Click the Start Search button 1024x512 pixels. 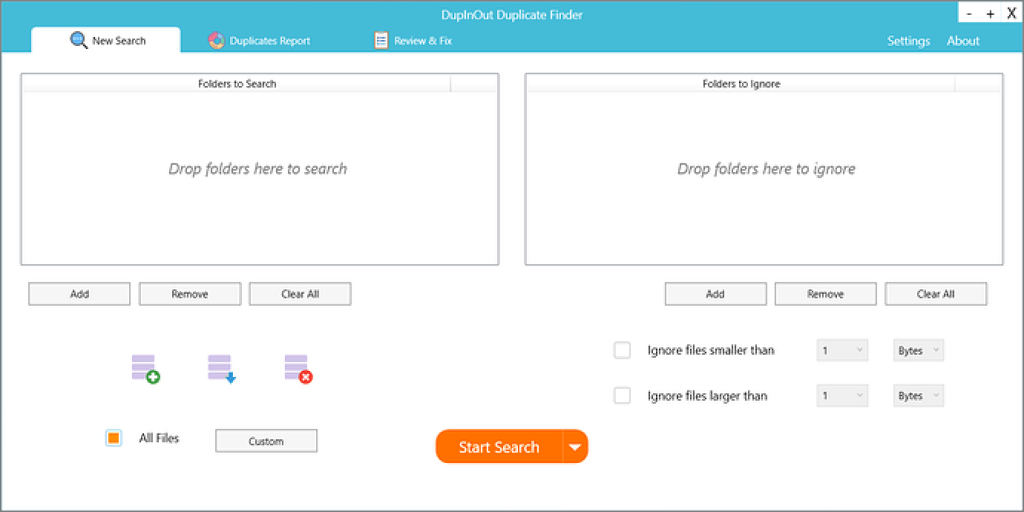pyautogui.click(x=499, y=447)
